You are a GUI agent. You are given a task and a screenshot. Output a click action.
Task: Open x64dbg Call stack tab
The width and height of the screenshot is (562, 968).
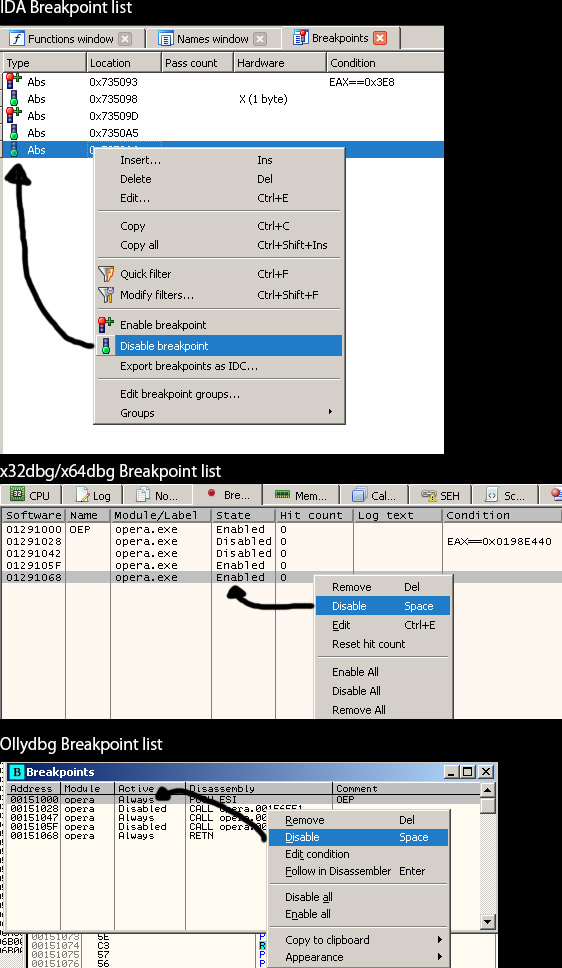tap(374, 495)
